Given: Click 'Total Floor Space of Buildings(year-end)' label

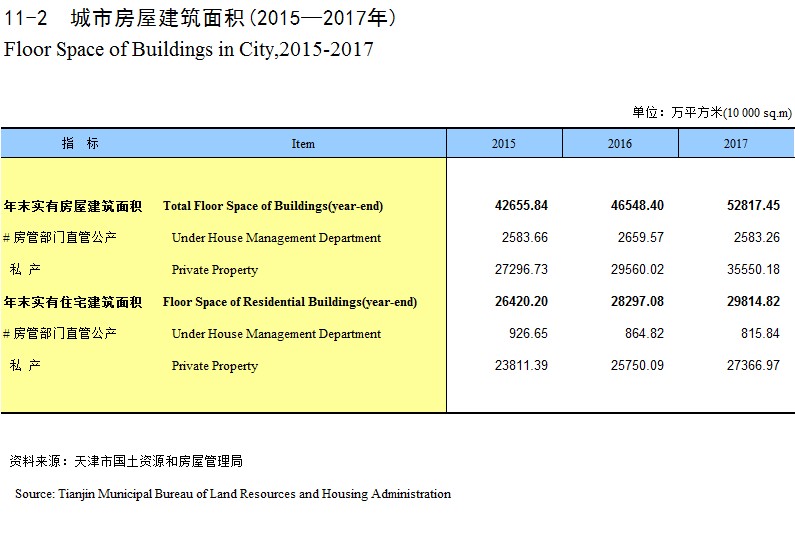Looking at the screenshot, I should [x=273, y=206].
